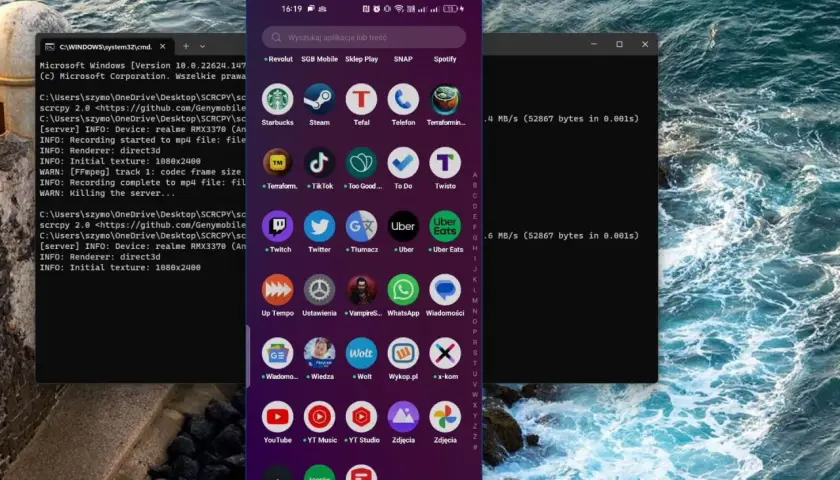
Task: Launch the YouTube app
Action: tap(278, 417)
